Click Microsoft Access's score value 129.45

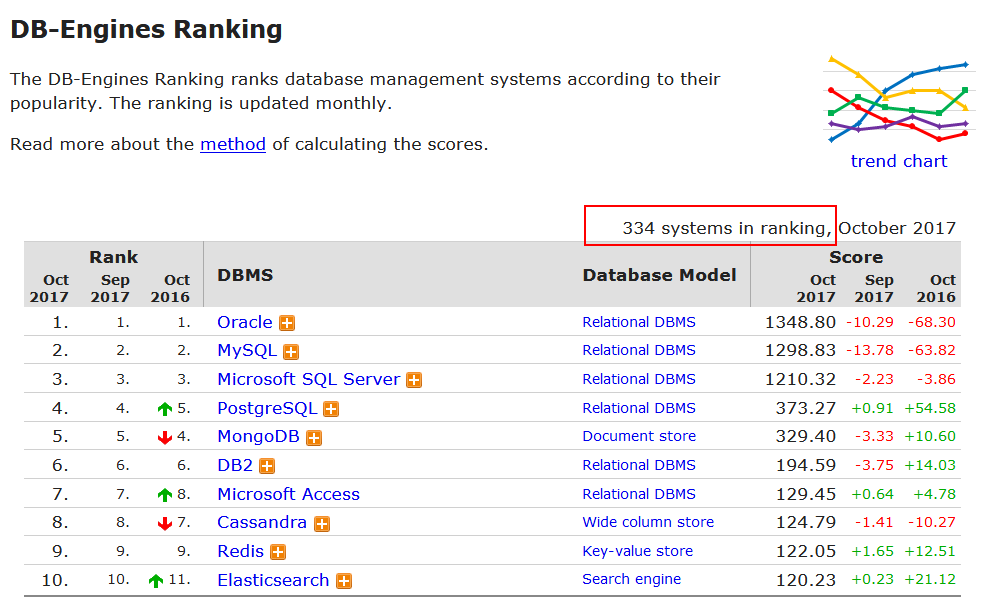click(806, 495)
